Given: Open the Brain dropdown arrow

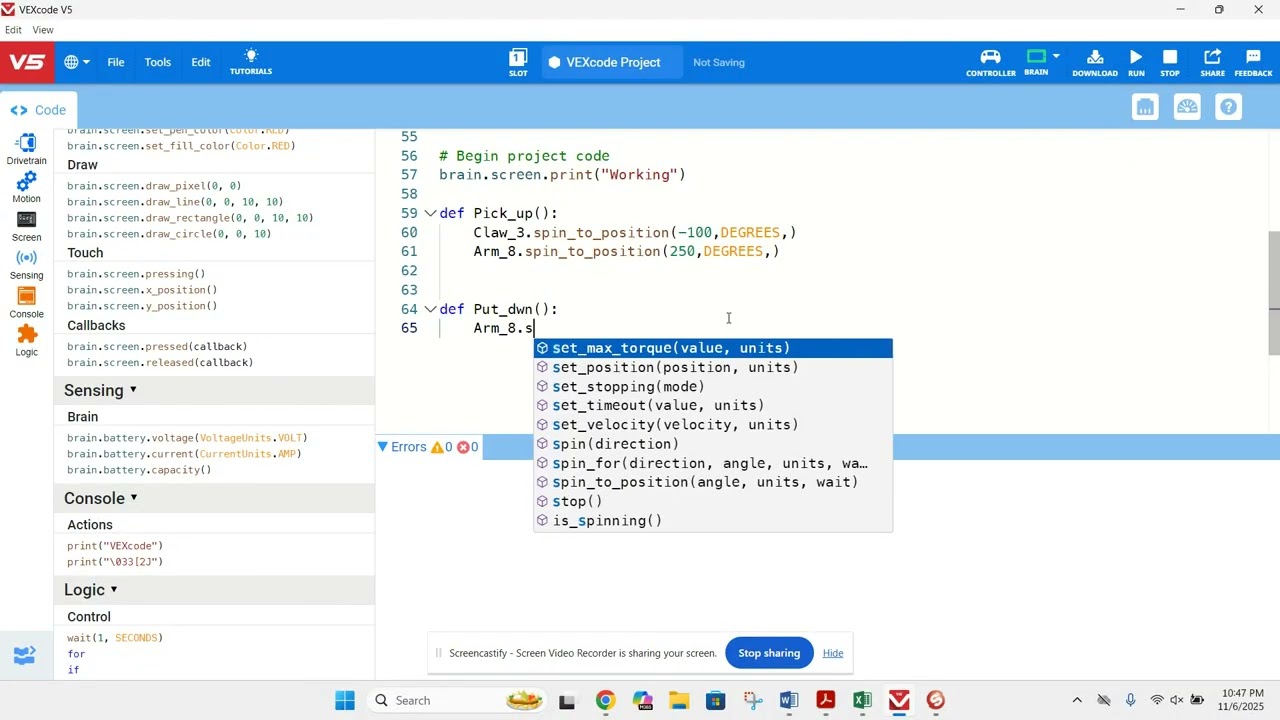Looking at the screenshot, I should [1056, 57].
